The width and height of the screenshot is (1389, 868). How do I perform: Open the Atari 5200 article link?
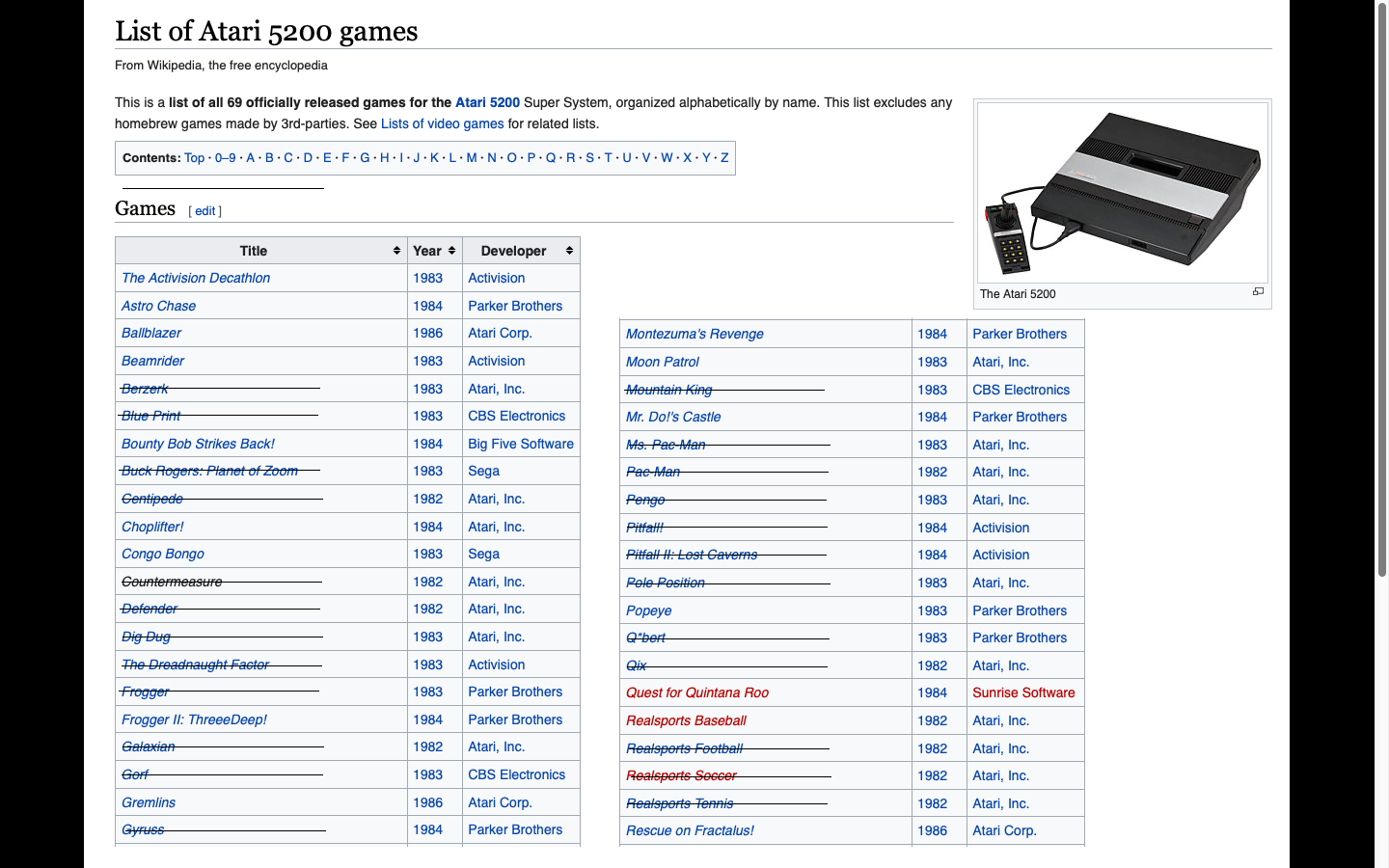(x=487, y=102)
